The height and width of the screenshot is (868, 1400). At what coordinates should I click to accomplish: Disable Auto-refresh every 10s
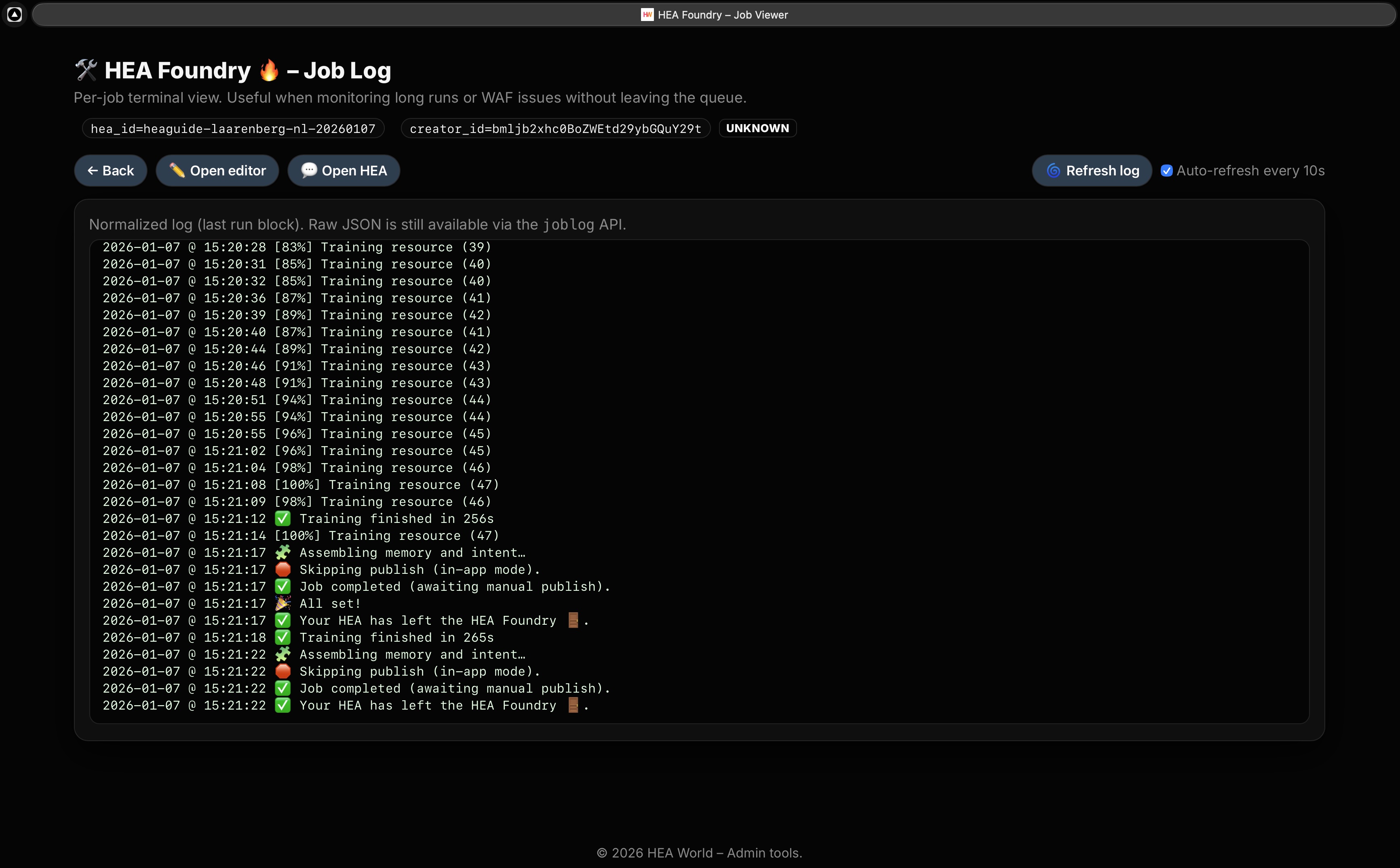[1168, 170]
